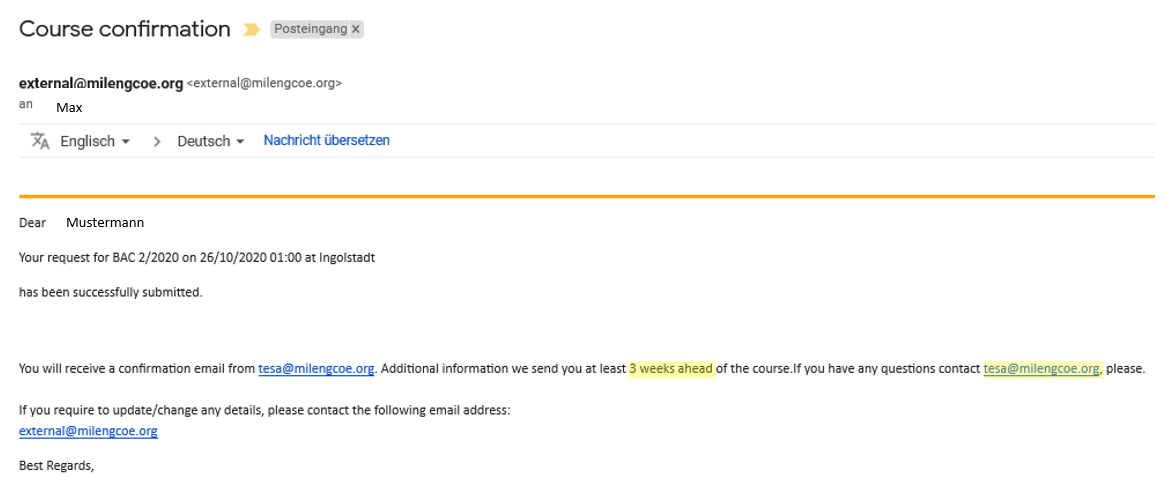
Task: Click the "has been successfully submitted." line
Action: coord(110,292)
